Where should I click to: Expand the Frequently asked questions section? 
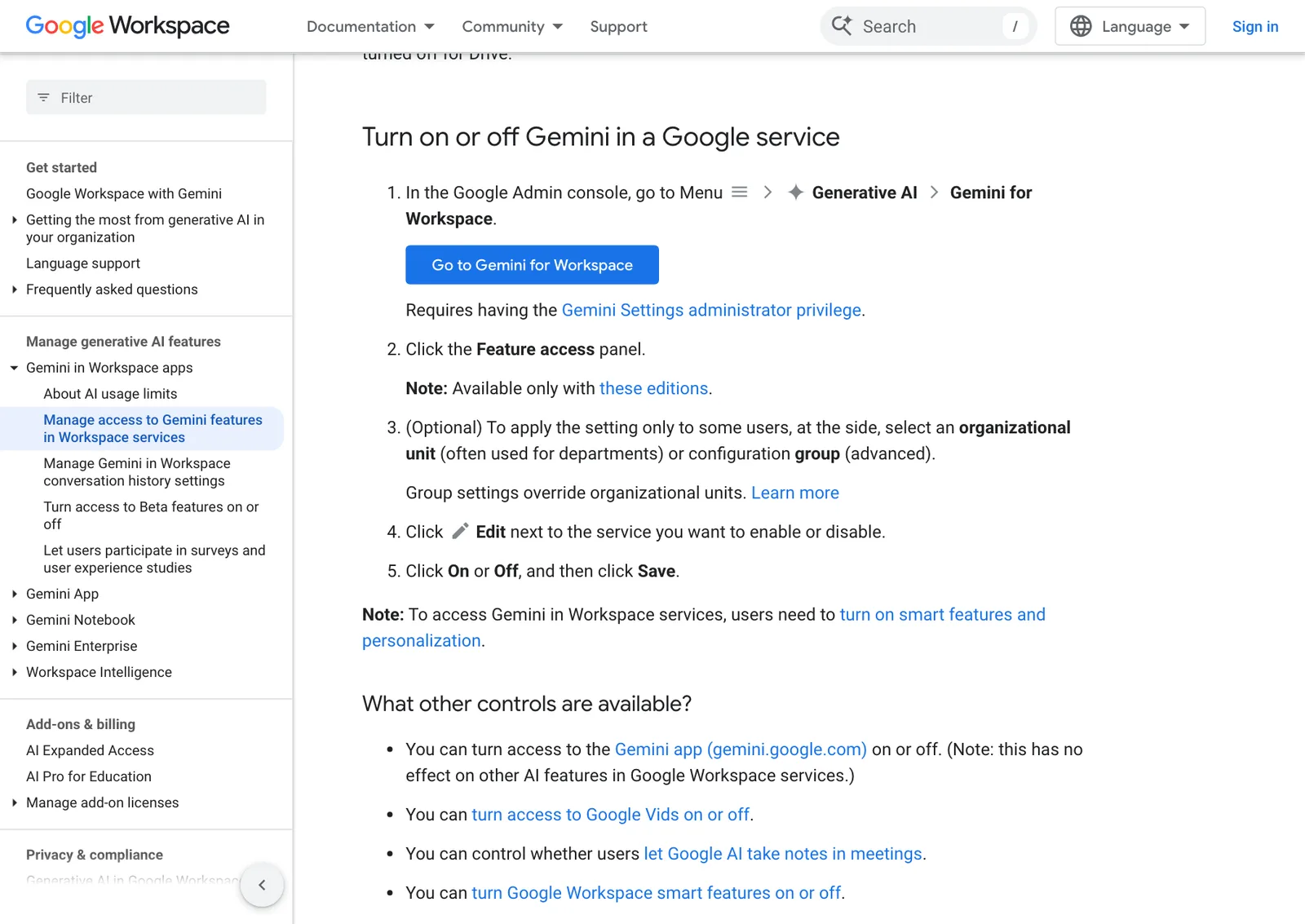click(x=15, y=290)
